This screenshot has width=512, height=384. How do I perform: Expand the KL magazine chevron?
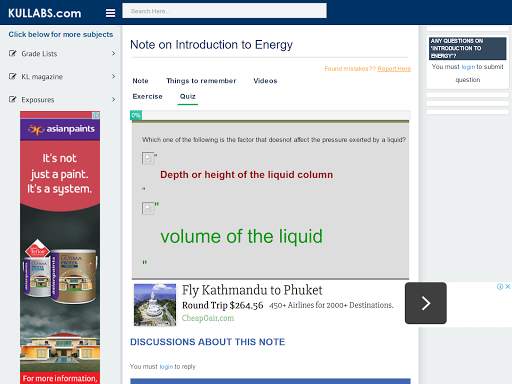point(114,76)
